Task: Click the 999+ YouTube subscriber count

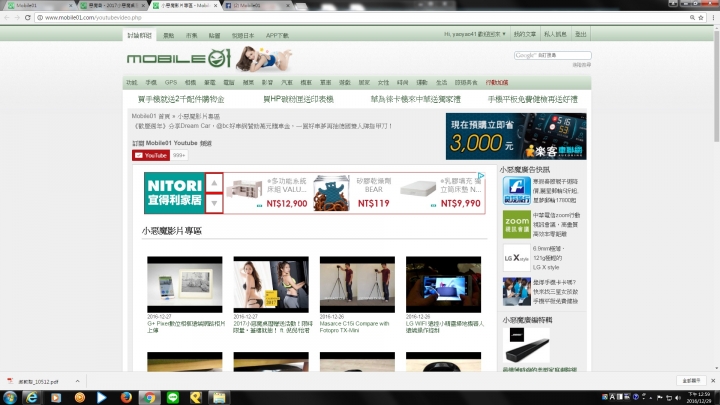Action: click(x=179, y=155)
